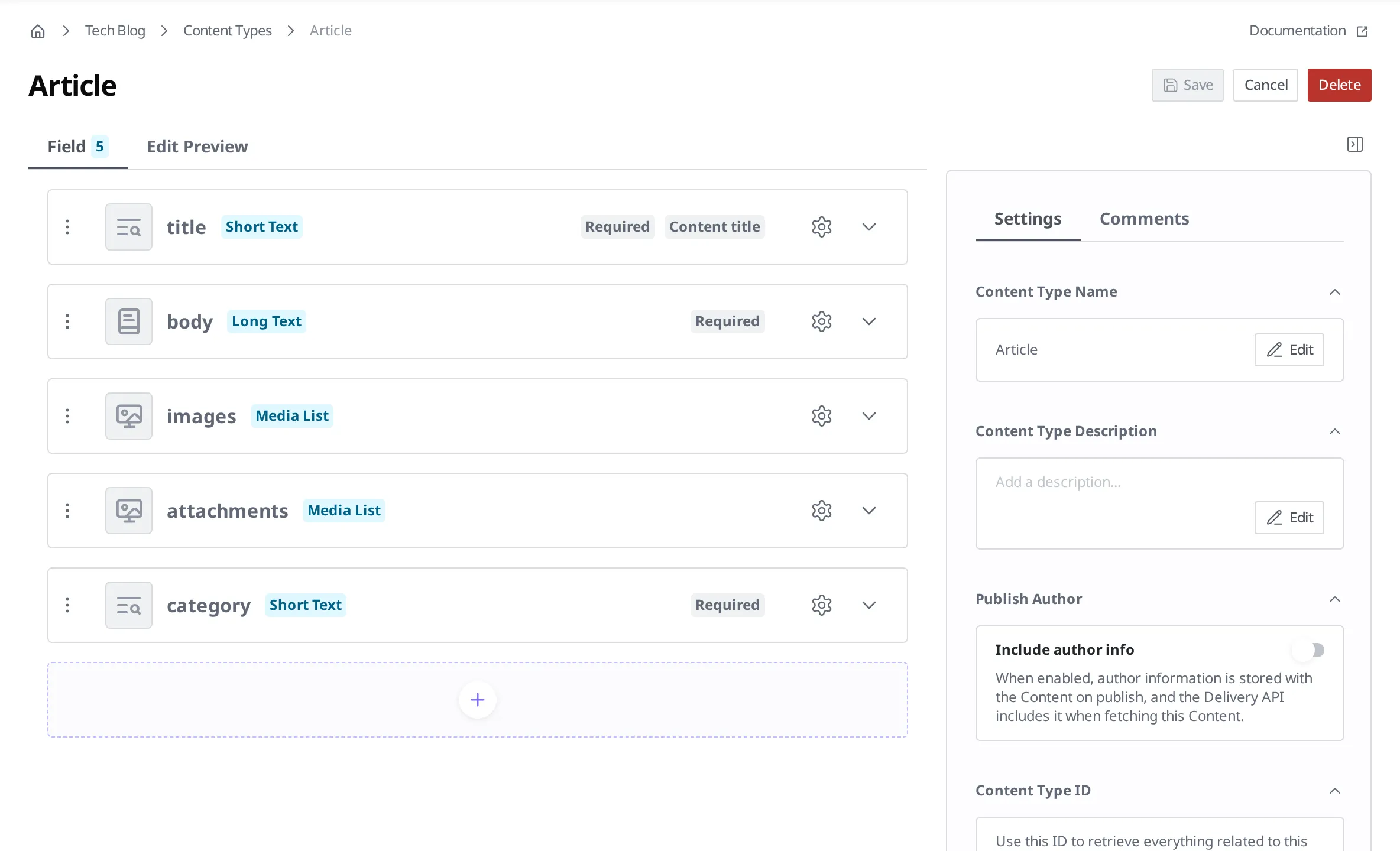
Task: Click the Required badge on body row
Action: click(727, 321)
